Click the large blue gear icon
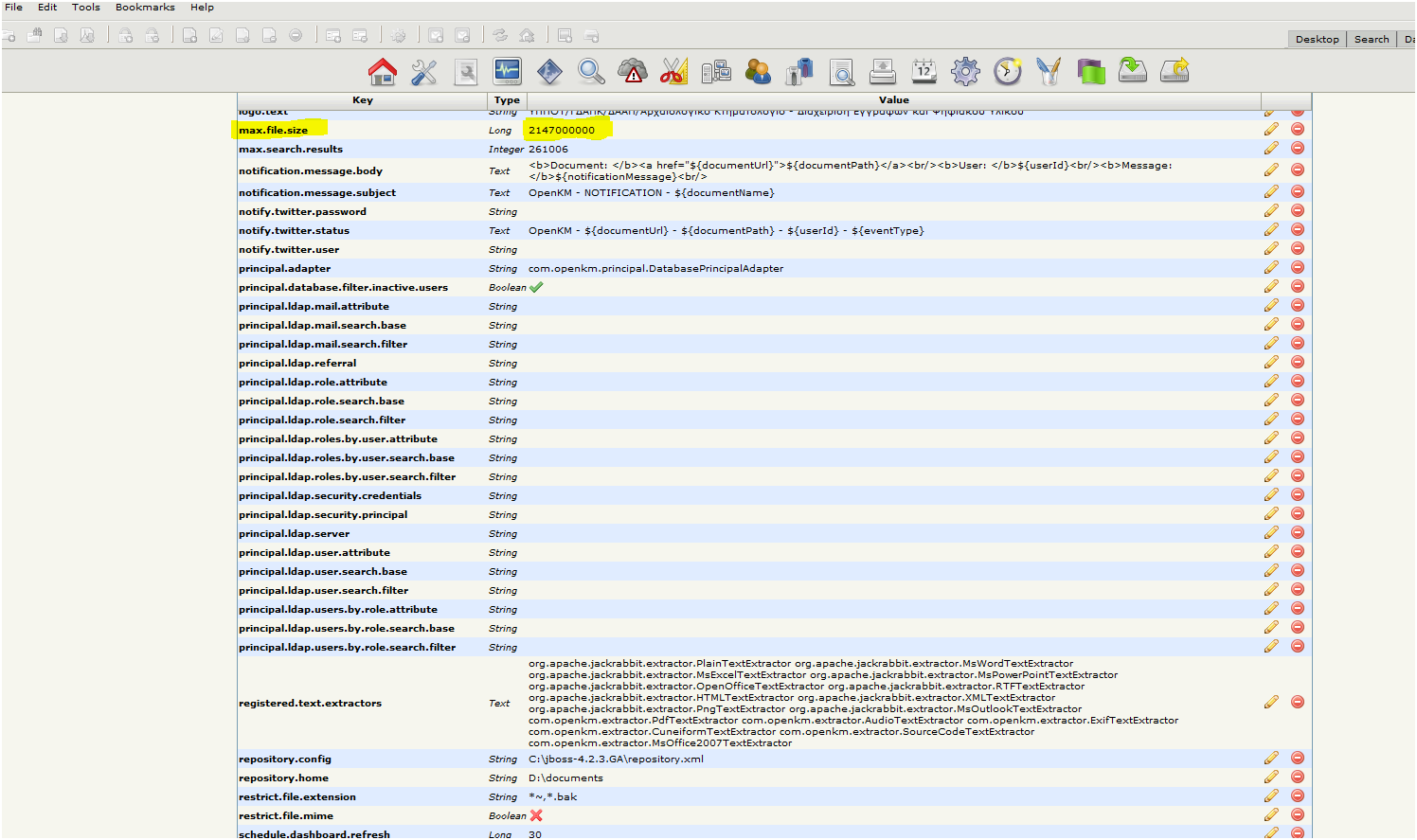The width and height of the screenshot is (1417, 840). pyautogui.click(x=965, y=72)
